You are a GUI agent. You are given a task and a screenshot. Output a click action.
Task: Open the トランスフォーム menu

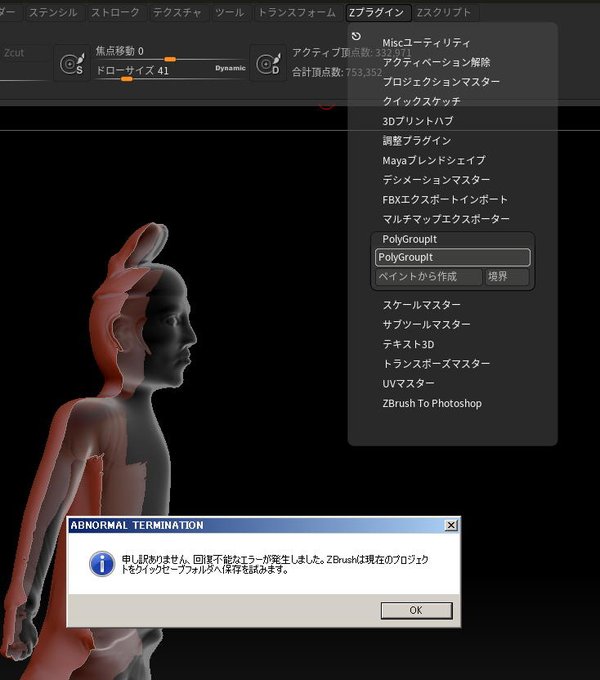[x=297, y=13]
